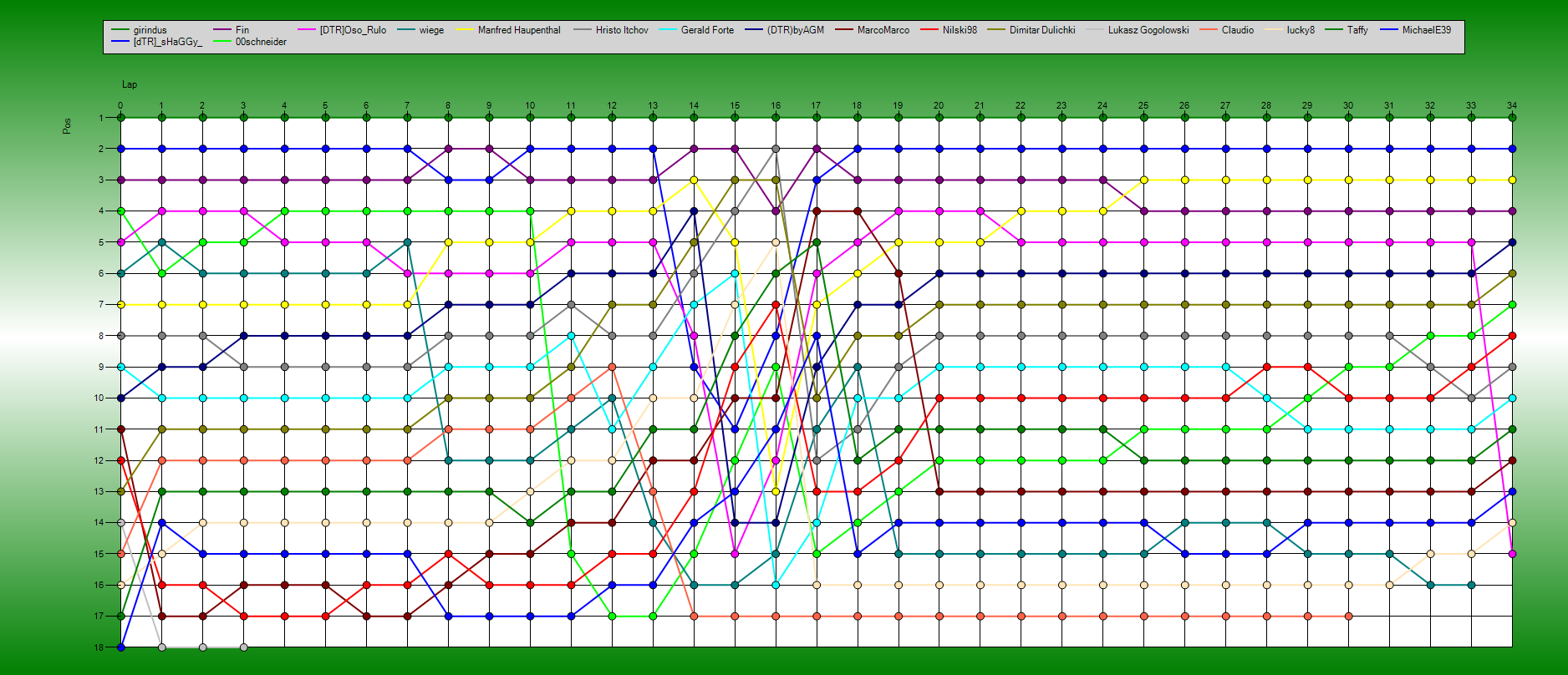Click lap number 20 on the axis
1568x675 pixels.
pyautogui.click(x=939, y=106)
